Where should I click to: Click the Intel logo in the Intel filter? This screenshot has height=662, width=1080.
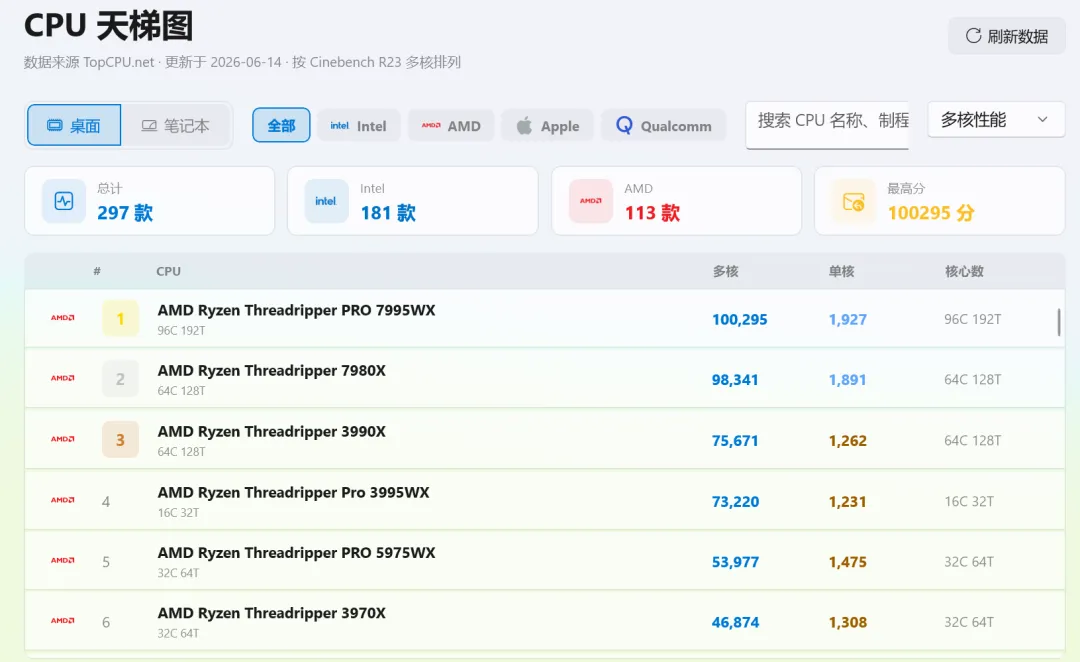(x=340, y=125)
